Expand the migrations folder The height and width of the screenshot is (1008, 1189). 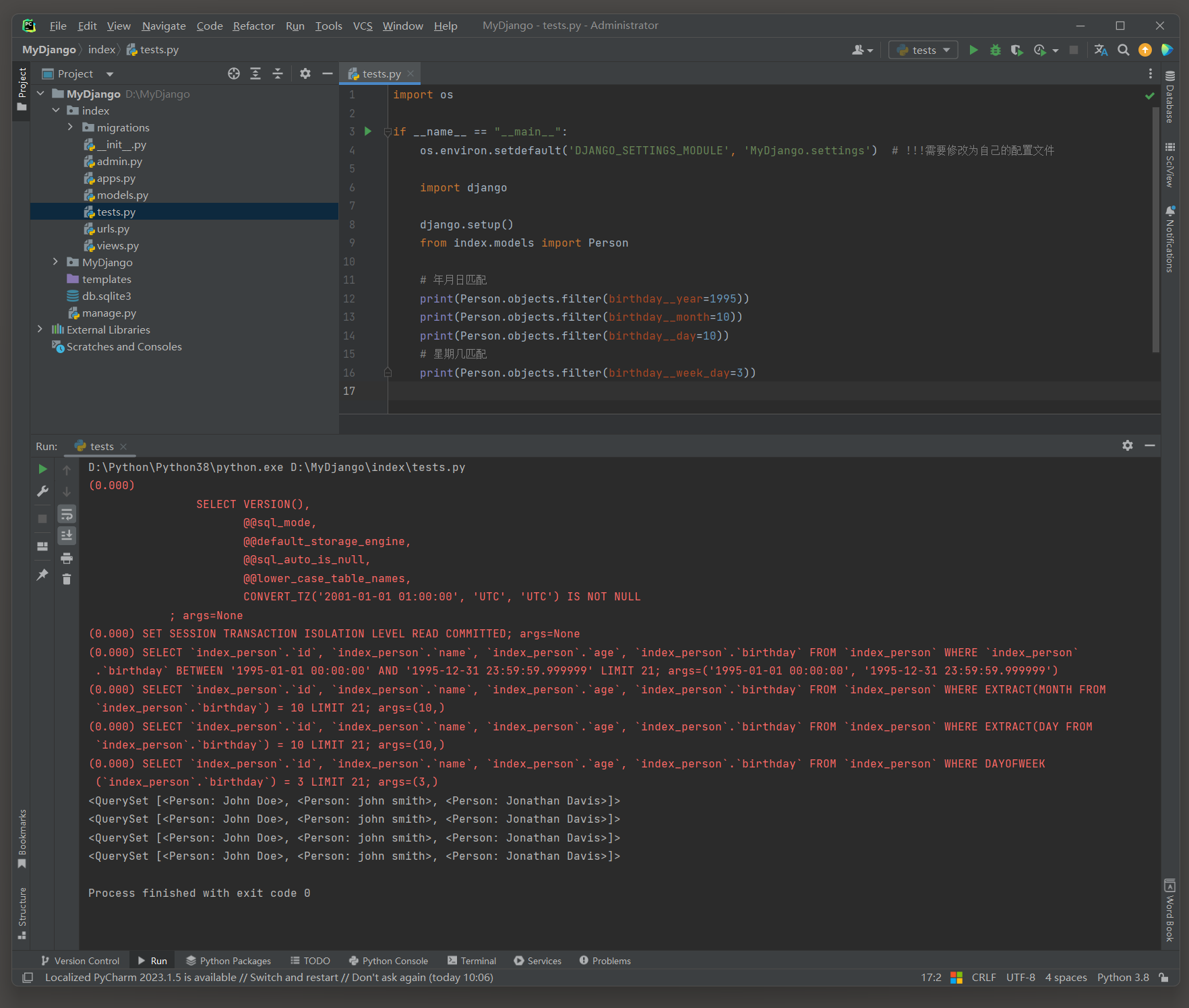tap(70, 127)
